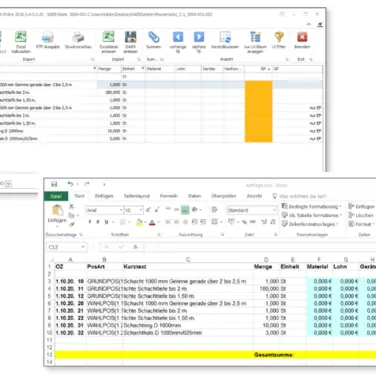Open the font size 10 dropdown
The width and height of the screenshot is (376, 376).
pos(141,210)
